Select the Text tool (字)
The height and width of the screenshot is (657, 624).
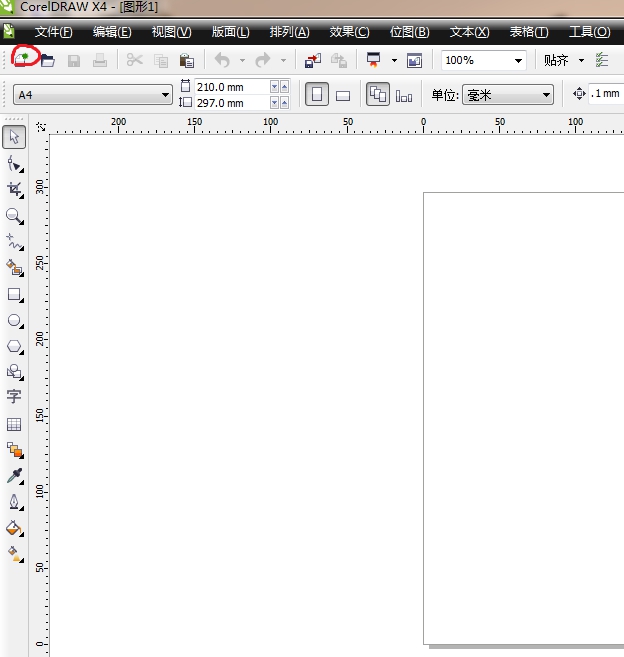(x=15, y=396)
